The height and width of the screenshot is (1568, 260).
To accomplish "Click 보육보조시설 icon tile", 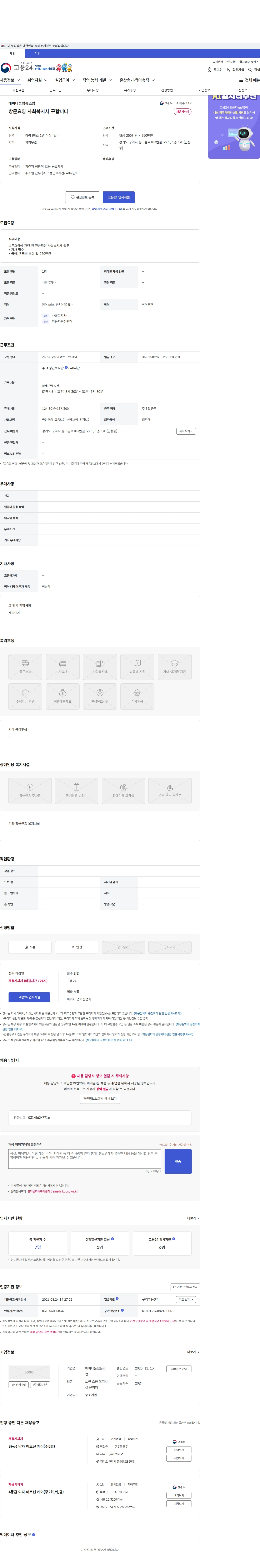I will [100, 696].
